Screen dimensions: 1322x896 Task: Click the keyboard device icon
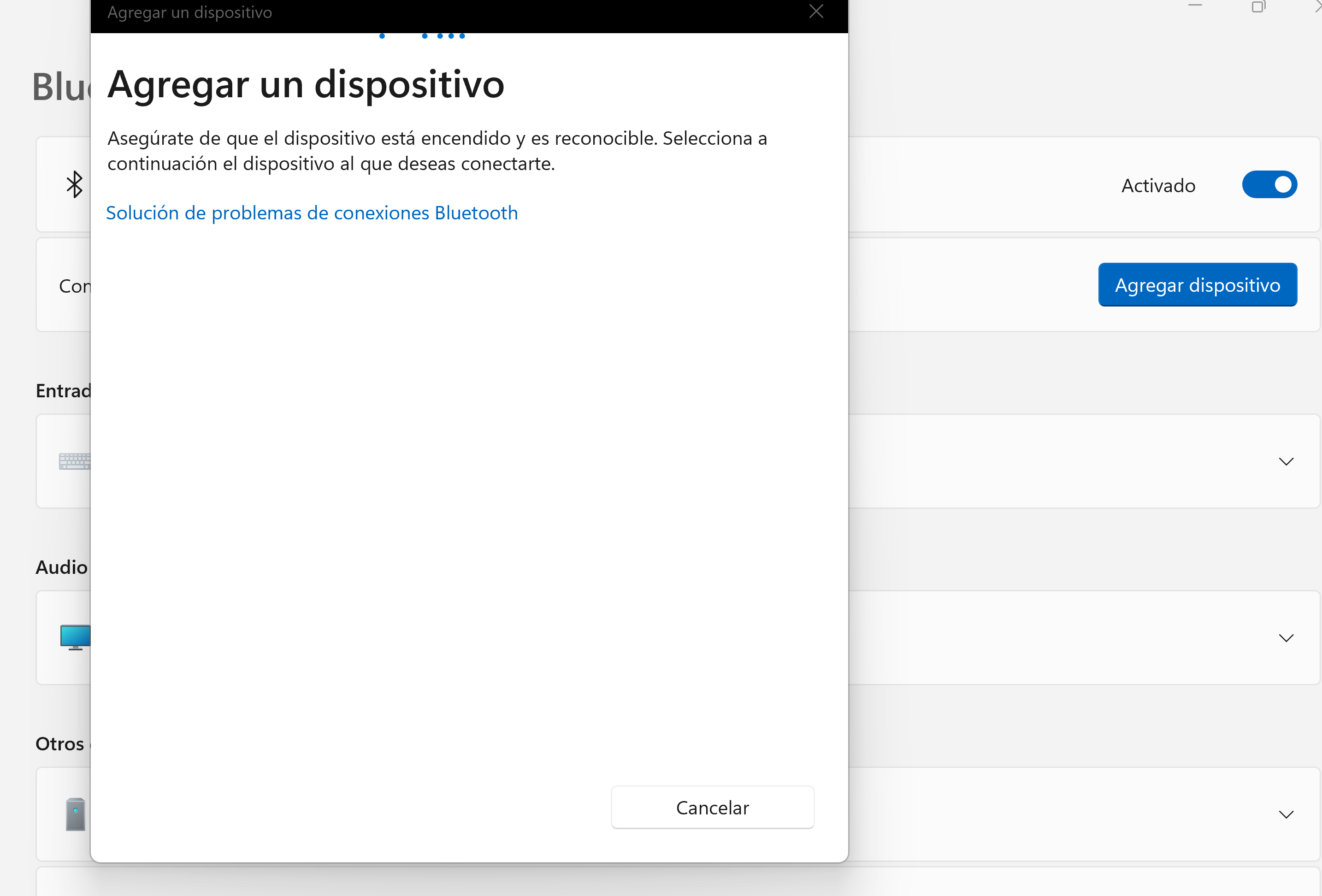tap(75, 461)
